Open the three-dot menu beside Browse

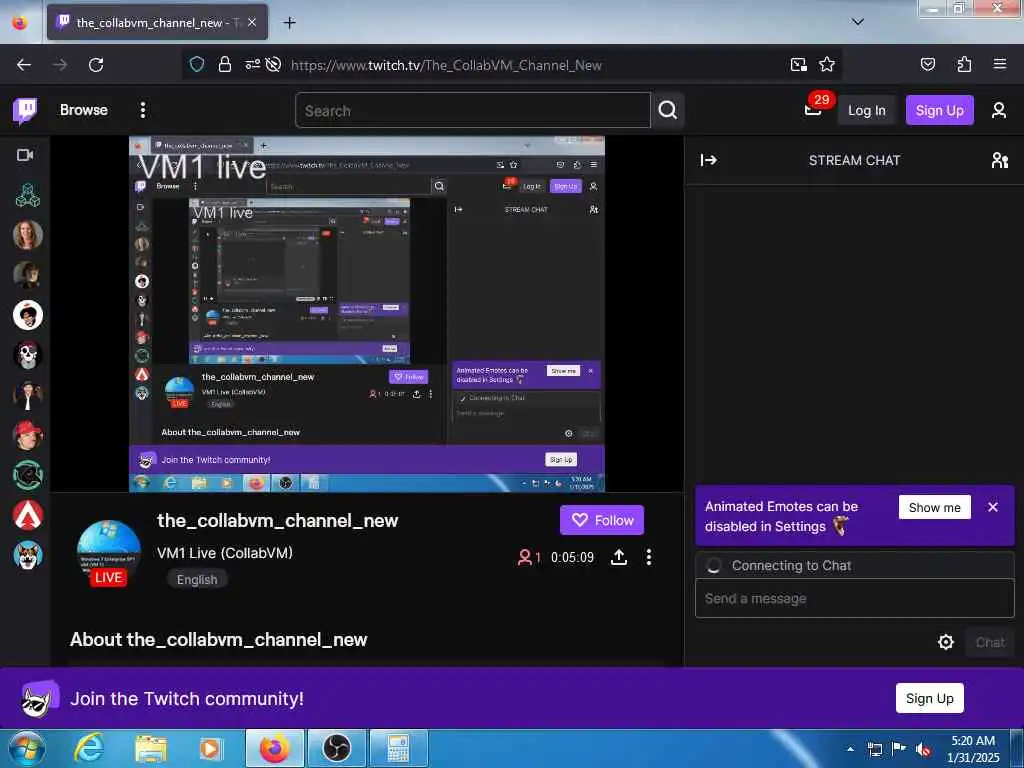pos(142,110)
